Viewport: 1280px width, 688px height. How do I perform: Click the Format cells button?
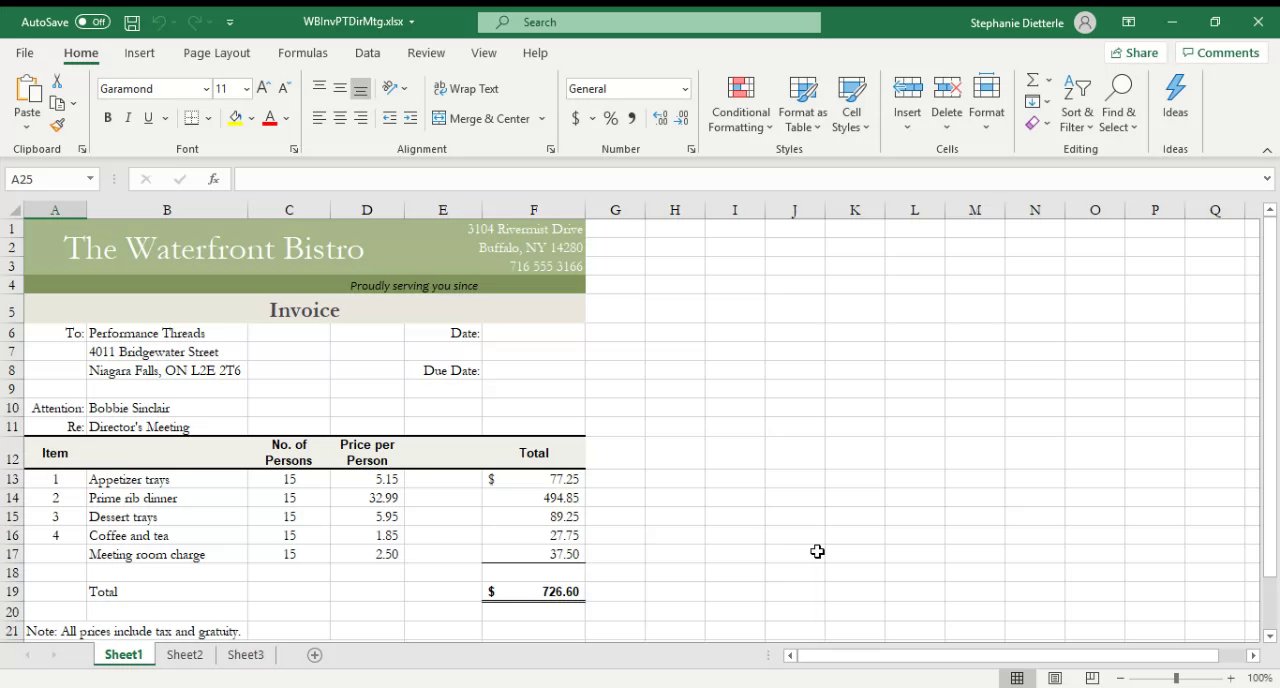point(986,103)
